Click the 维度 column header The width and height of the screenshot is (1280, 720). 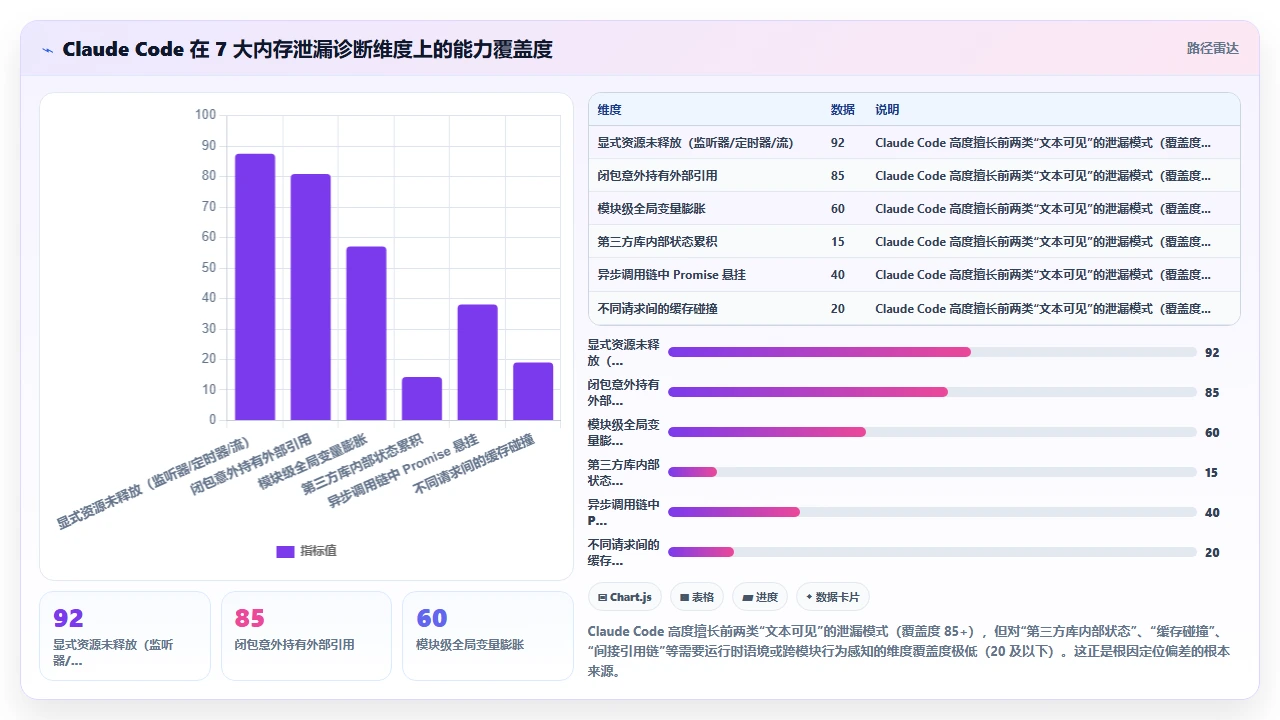click(x=609, y=110)
